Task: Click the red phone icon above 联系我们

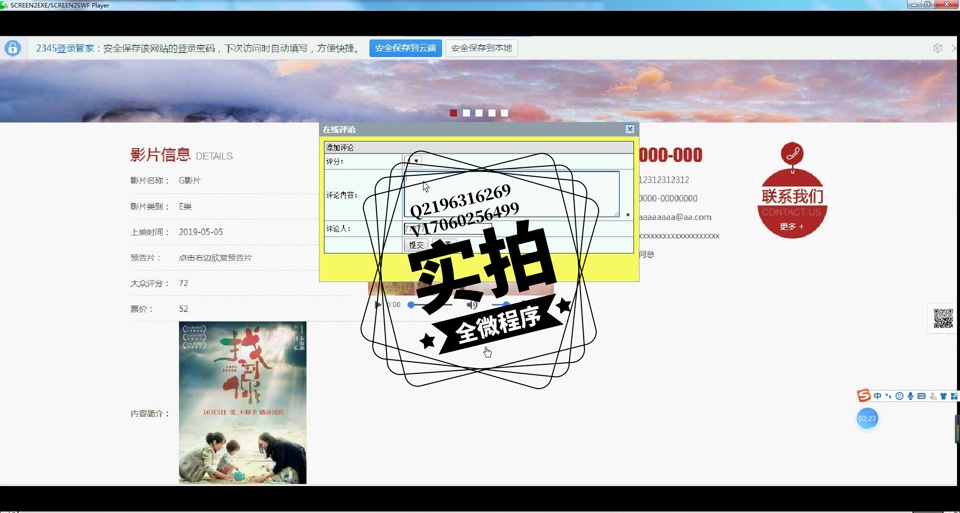Action: coord(792,152)
